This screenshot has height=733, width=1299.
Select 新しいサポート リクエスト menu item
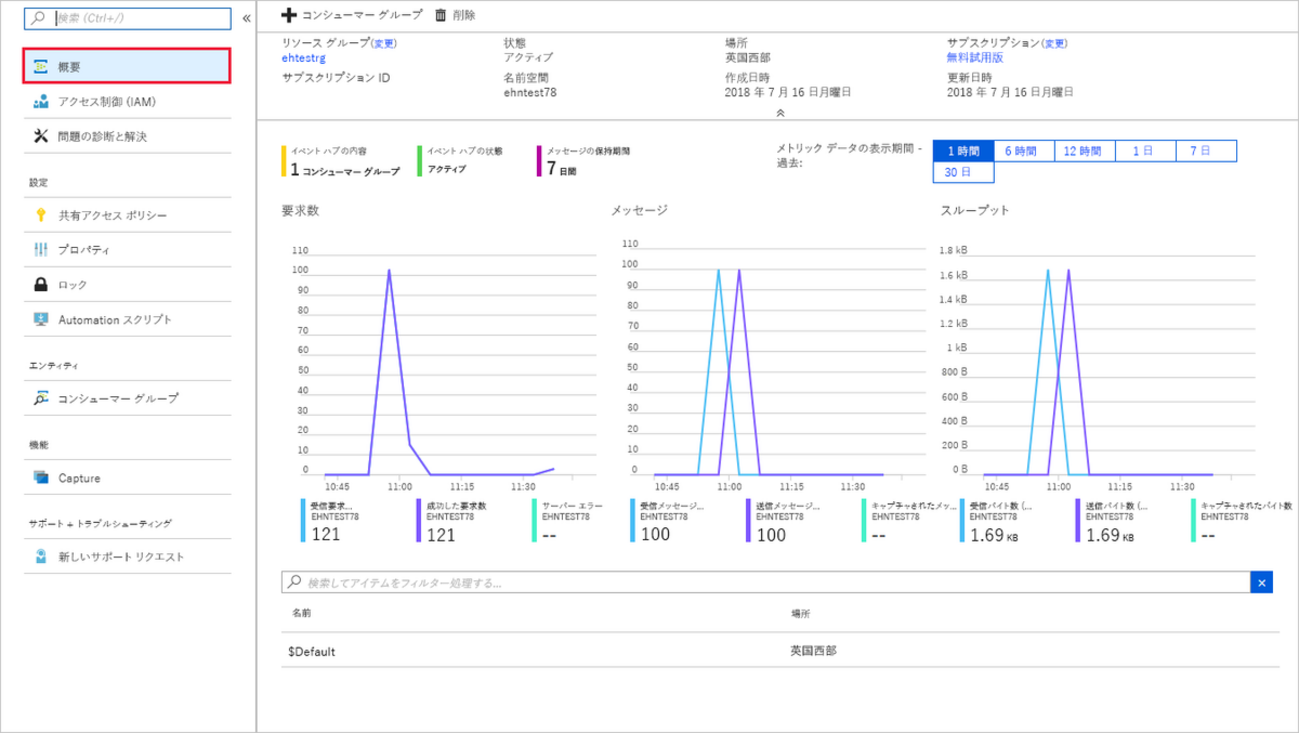(128, 557)
